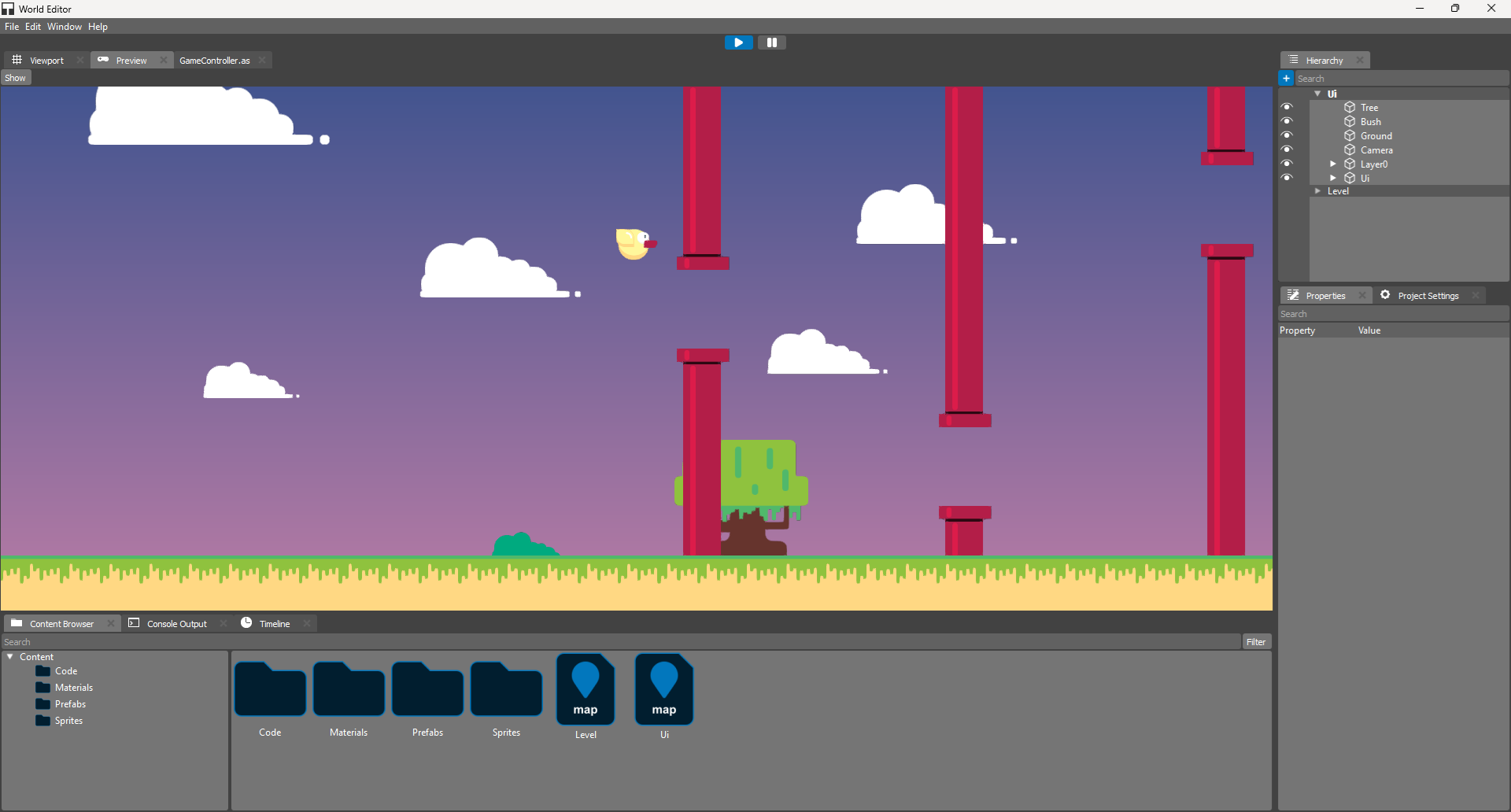Click the Project Settings gear icon
The image size is (1511, 812).
pos(1385,295)
